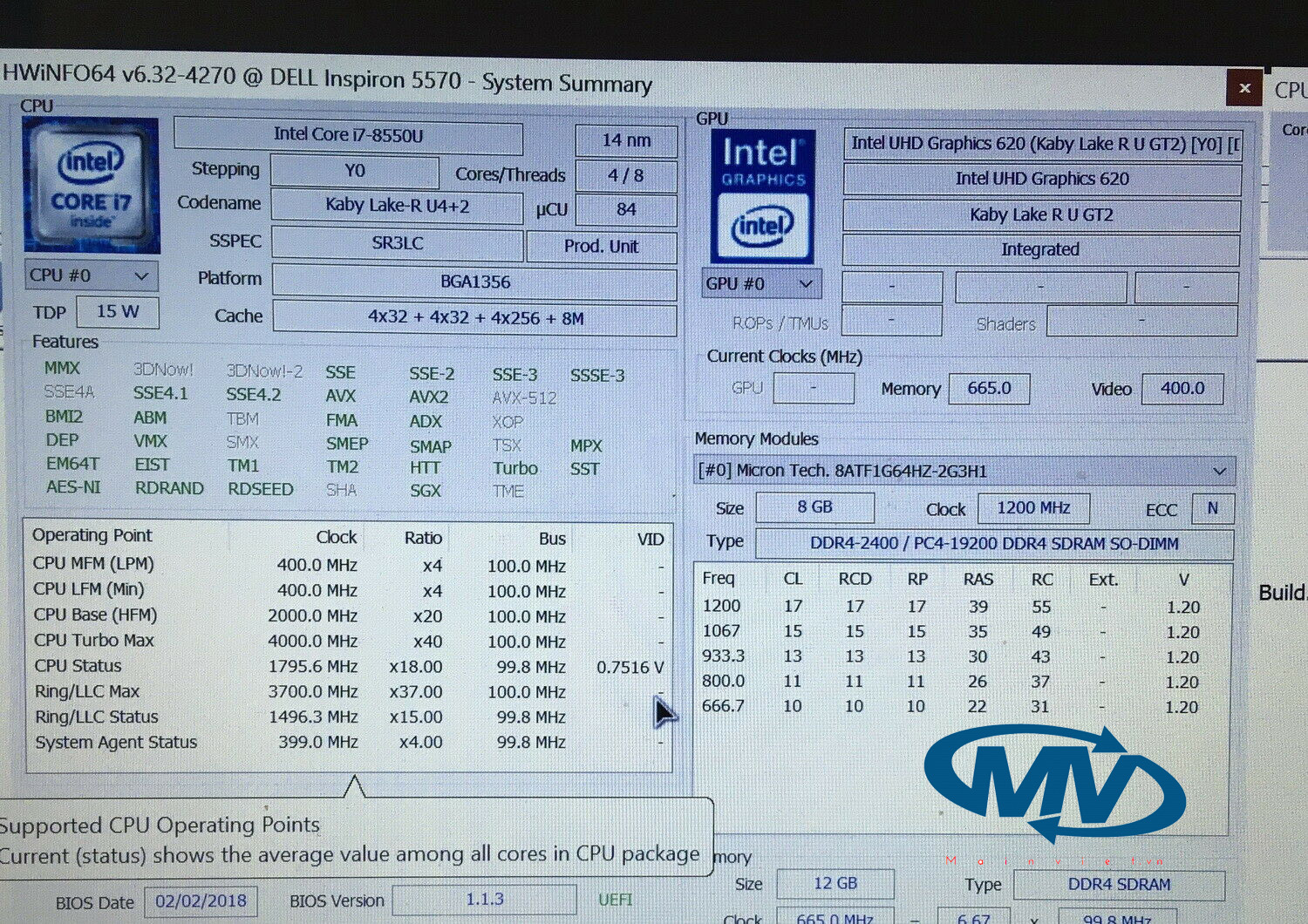Click the Stepping value Y0
The height and width of the screenshot is (924, 1308).
pyautogui.click(x=354, y=171)
